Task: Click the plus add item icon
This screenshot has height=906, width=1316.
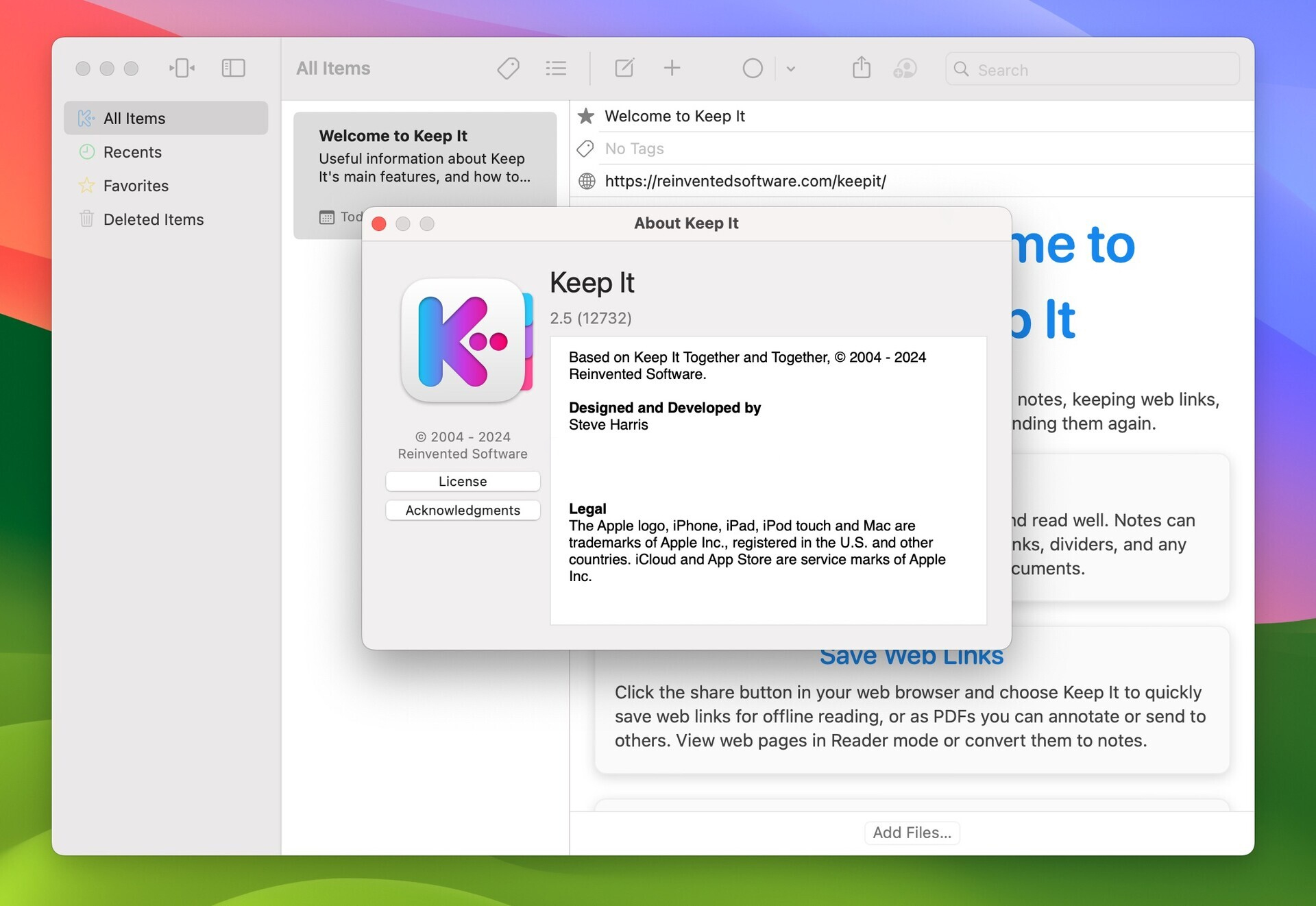Action: click(672, 68)
